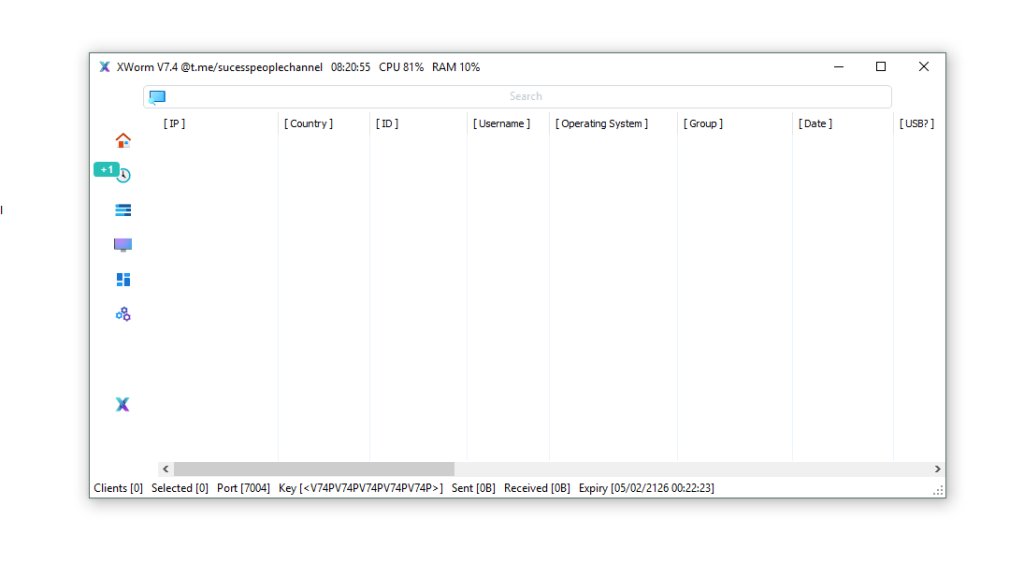This screenshot has height=563, width=1024.
Task: Click the chat bubble icon in search bar
Action: coord(157,97)
